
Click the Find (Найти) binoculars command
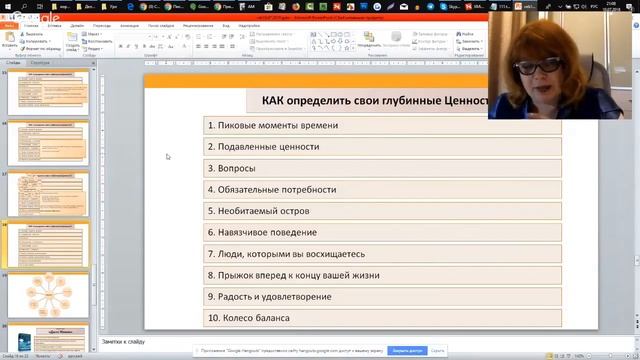(x=464, y=34)
